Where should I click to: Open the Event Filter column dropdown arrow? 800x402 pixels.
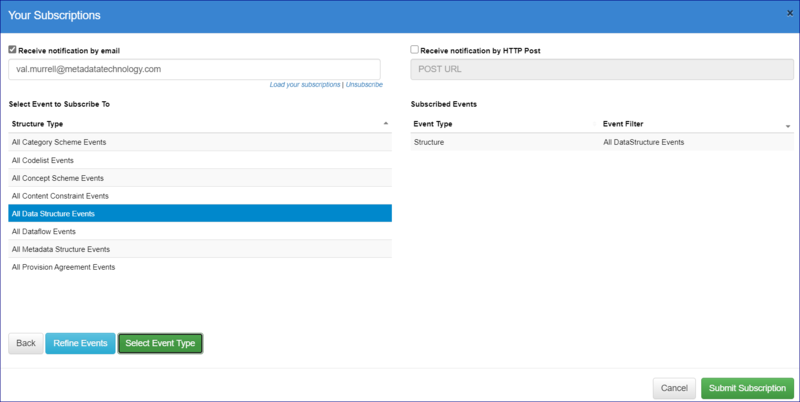coord(788,126)
